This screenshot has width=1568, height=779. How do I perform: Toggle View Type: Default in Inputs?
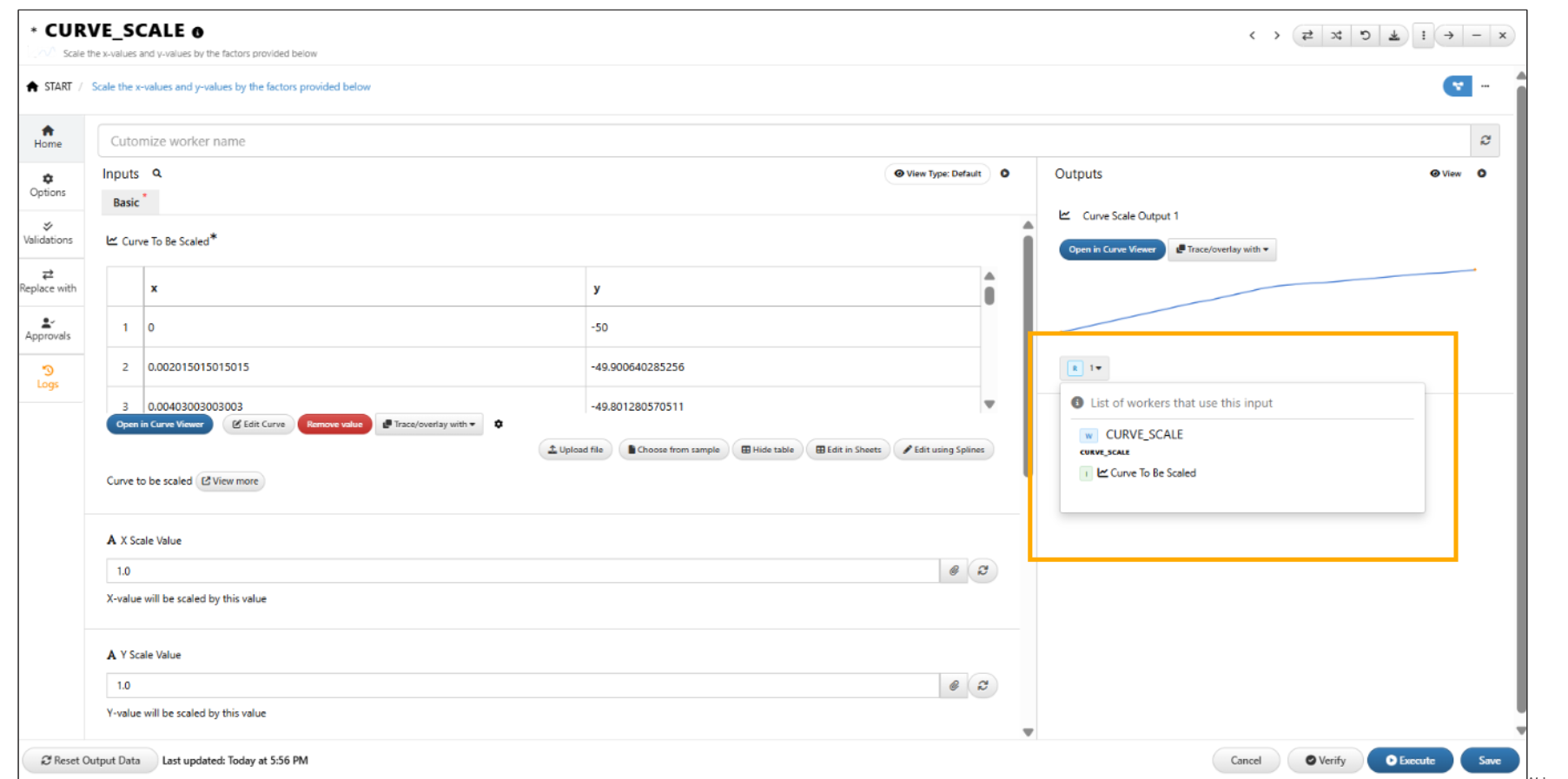coord(937,174)
